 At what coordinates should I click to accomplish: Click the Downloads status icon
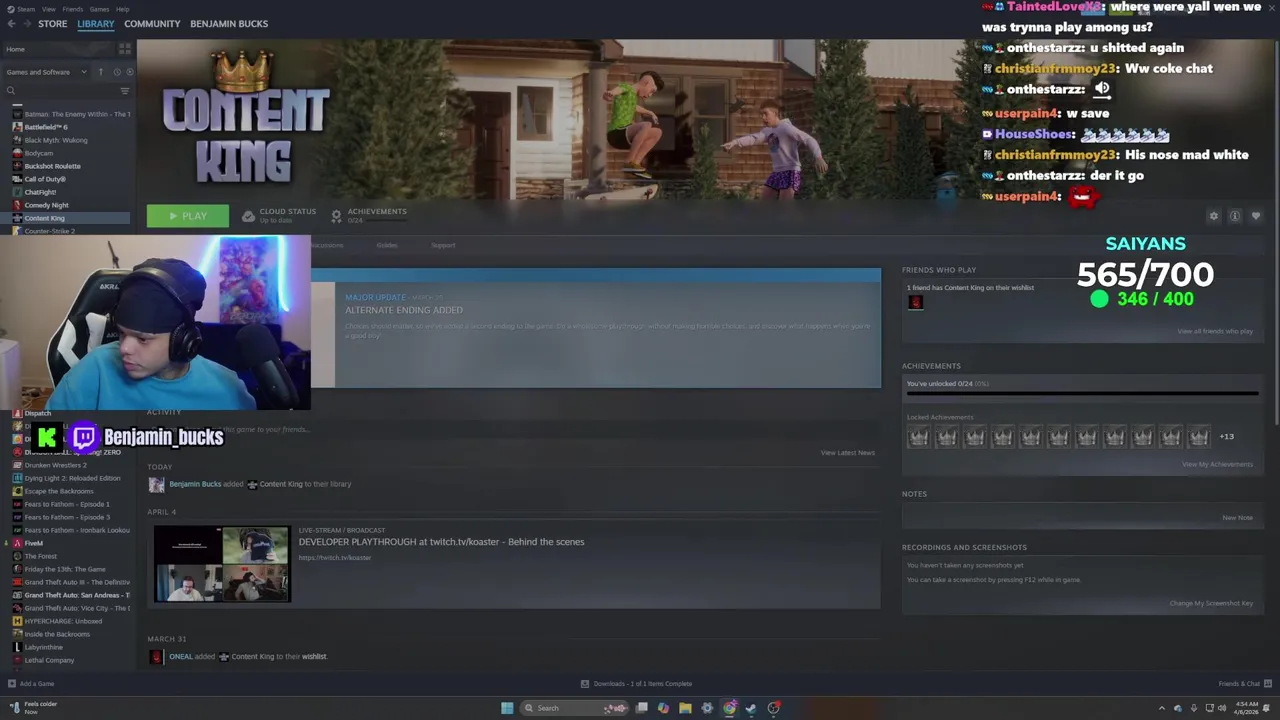pos(585,684)
